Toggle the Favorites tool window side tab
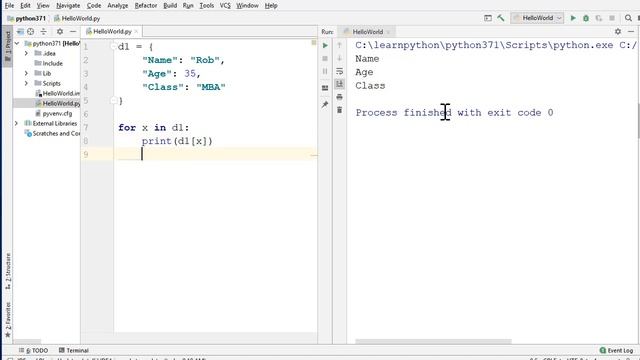Viewport: 640px width, 360px height. (7, 320)
